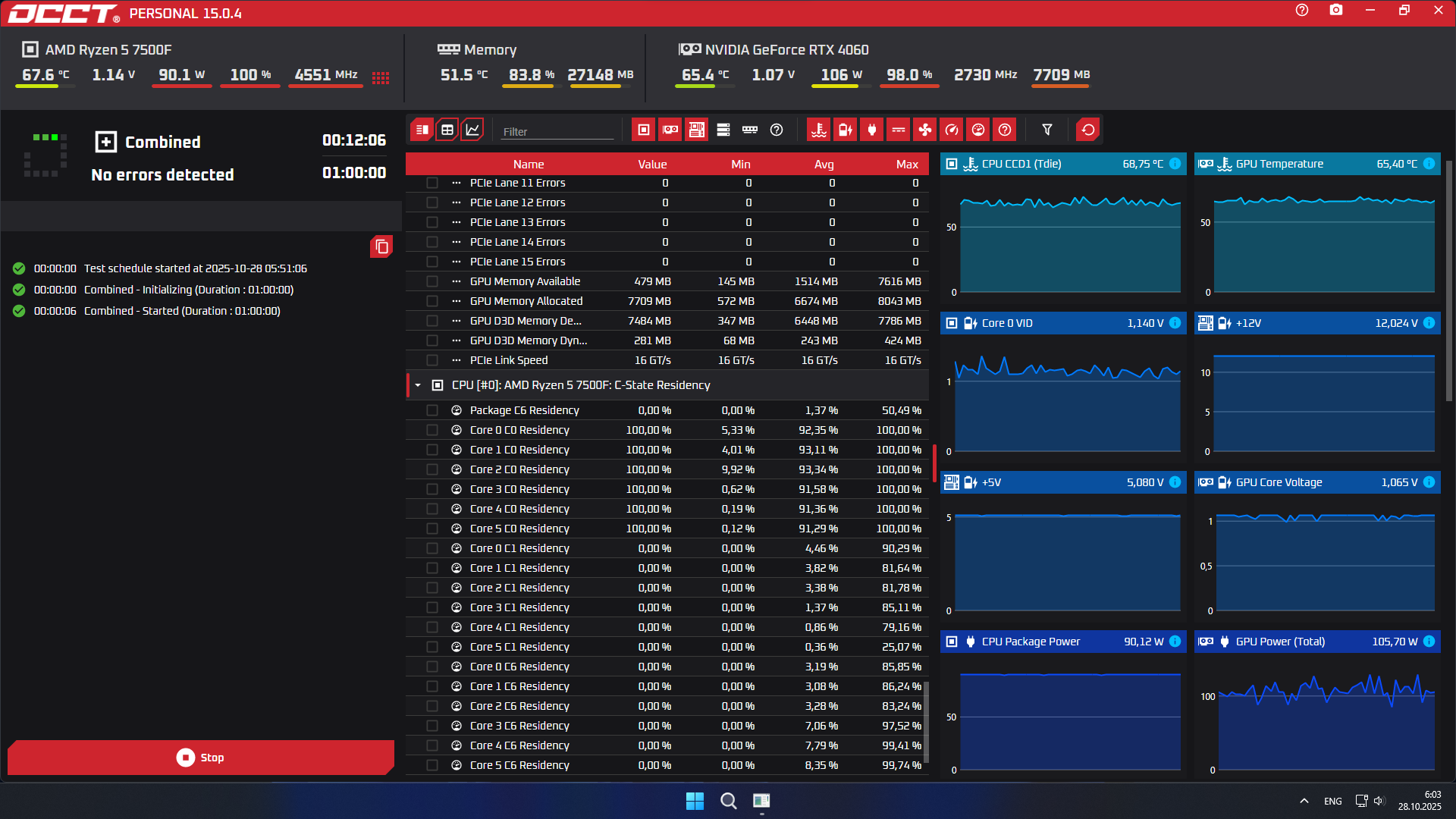This screenshot has width=1456, height=819.
Task: Switch to the graph view icon
Action: pos(472,130)
